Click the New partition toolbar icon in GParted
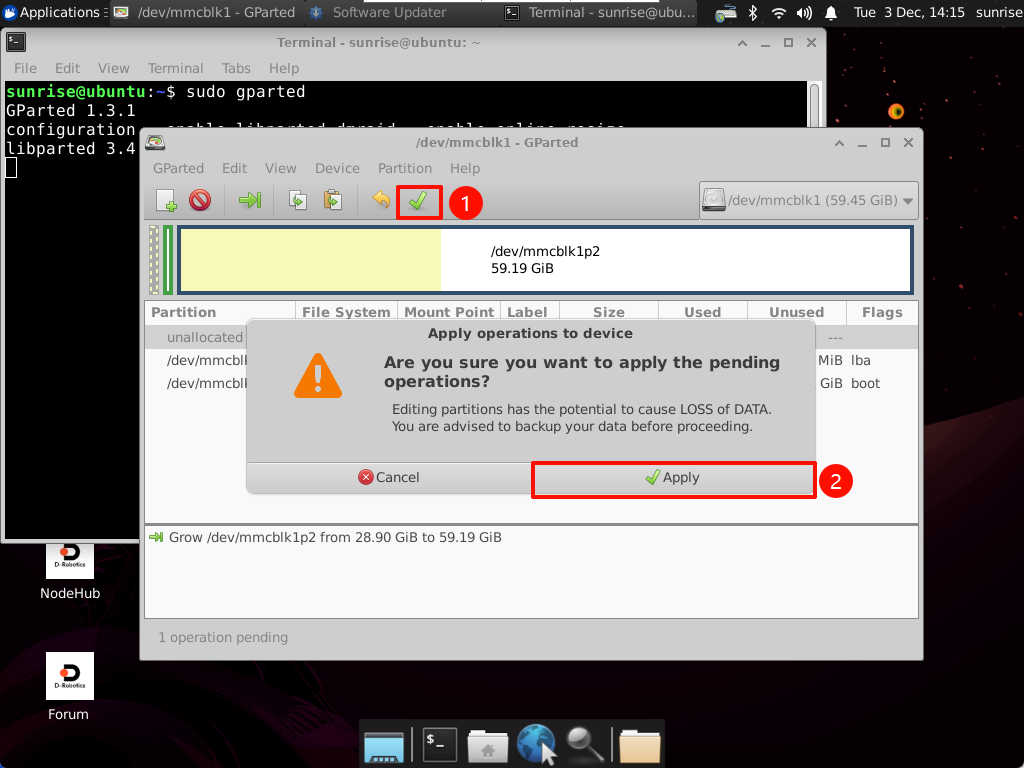This screenshot has width=1024, height=768. [x=167, y=200]
